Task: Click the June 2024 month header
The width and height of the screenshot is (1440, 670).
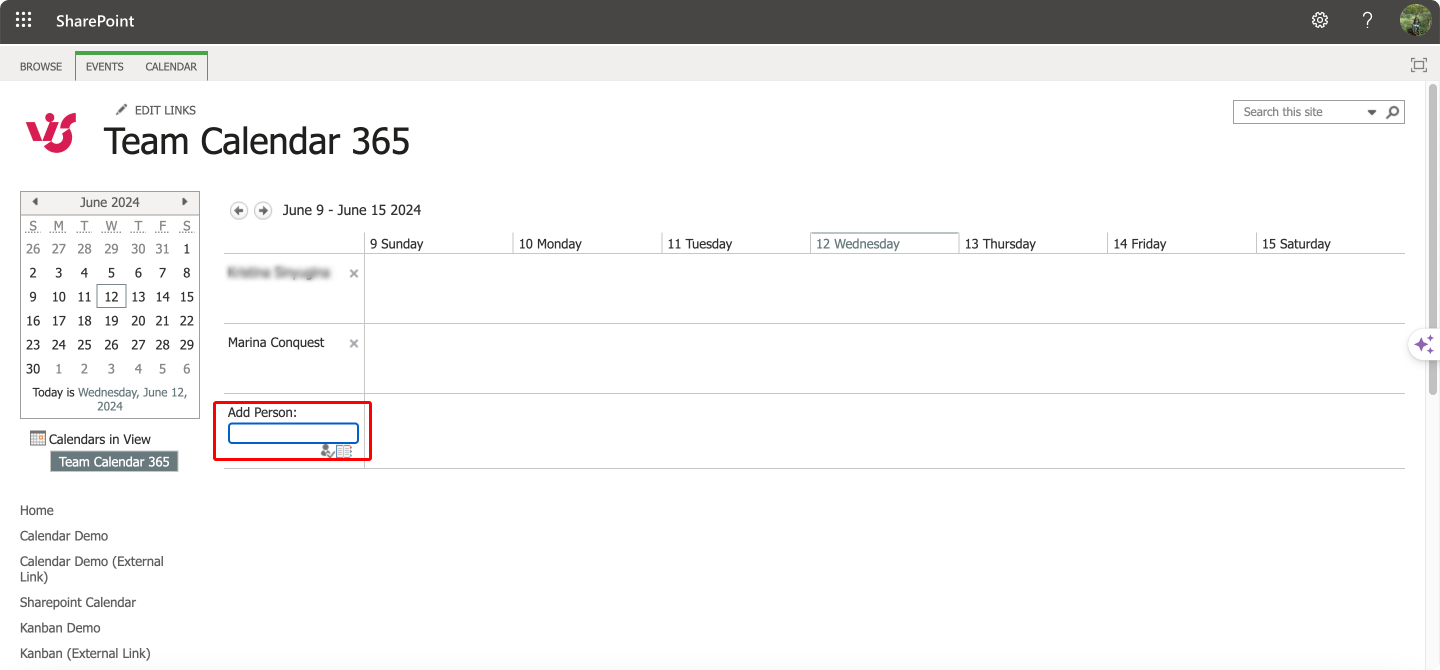Action: coord(110,202)
